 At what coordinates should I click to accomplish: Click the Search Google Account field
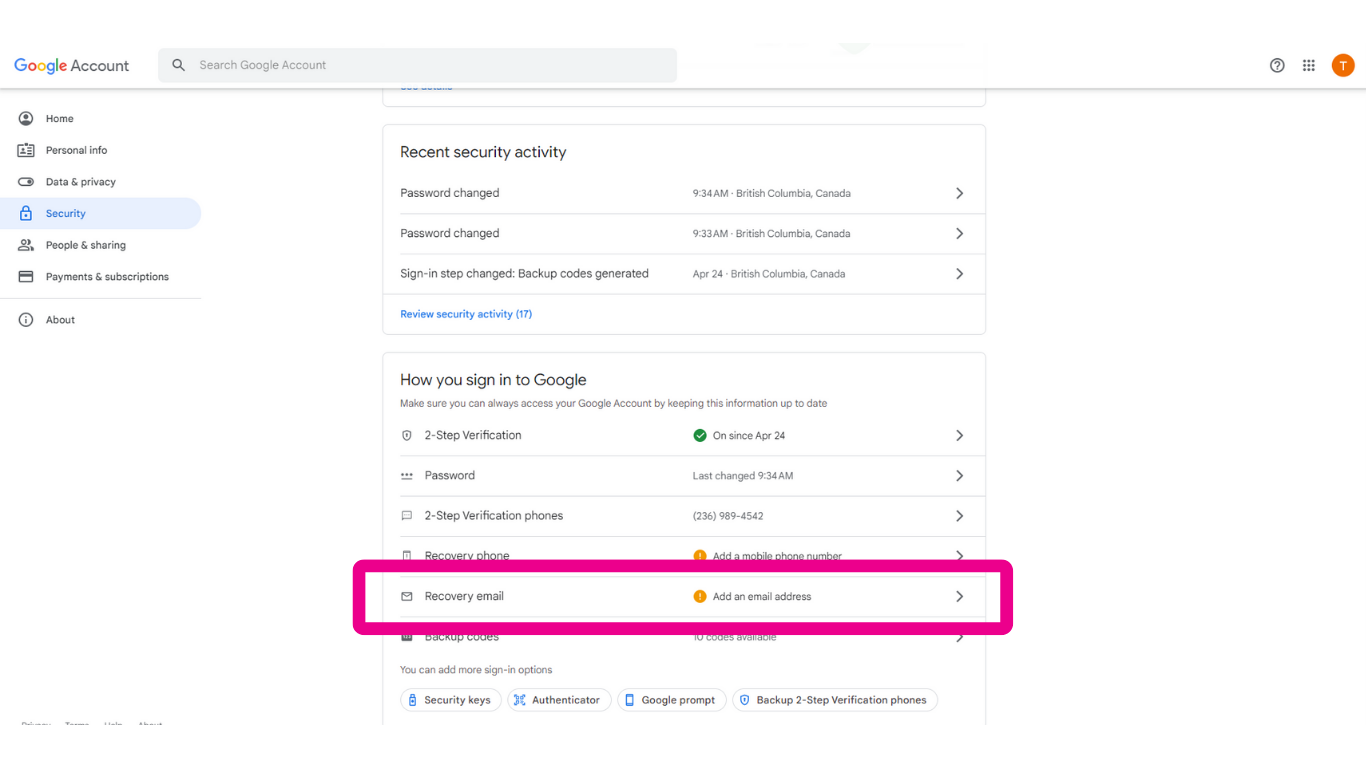tap(417, 65)
